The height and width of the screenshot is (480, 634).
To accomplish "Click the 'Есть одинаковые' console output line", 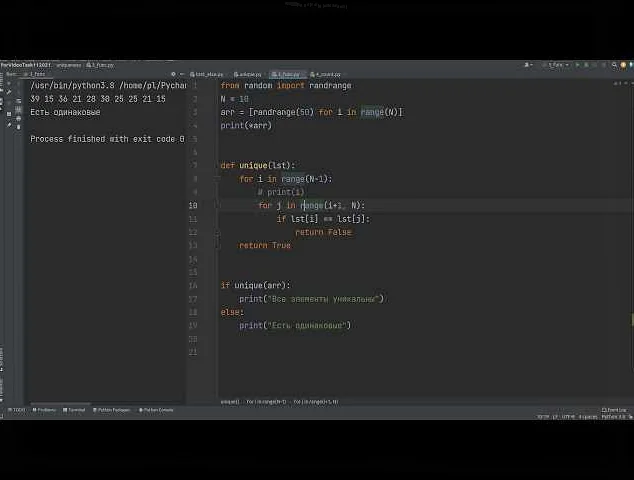I will coord(65,112).
